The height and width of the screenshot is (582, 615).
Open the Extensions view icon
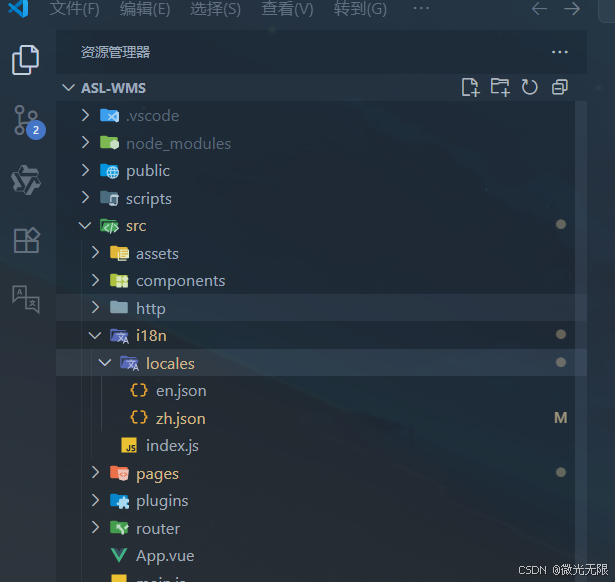click(26, 240)
